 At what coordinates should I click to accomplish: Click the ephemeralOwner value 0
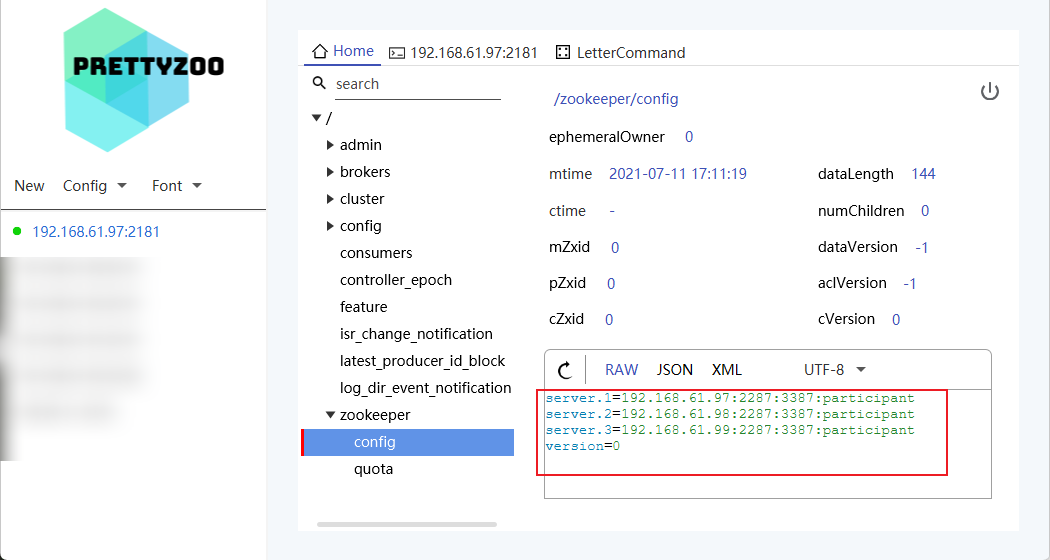[689, 137]
